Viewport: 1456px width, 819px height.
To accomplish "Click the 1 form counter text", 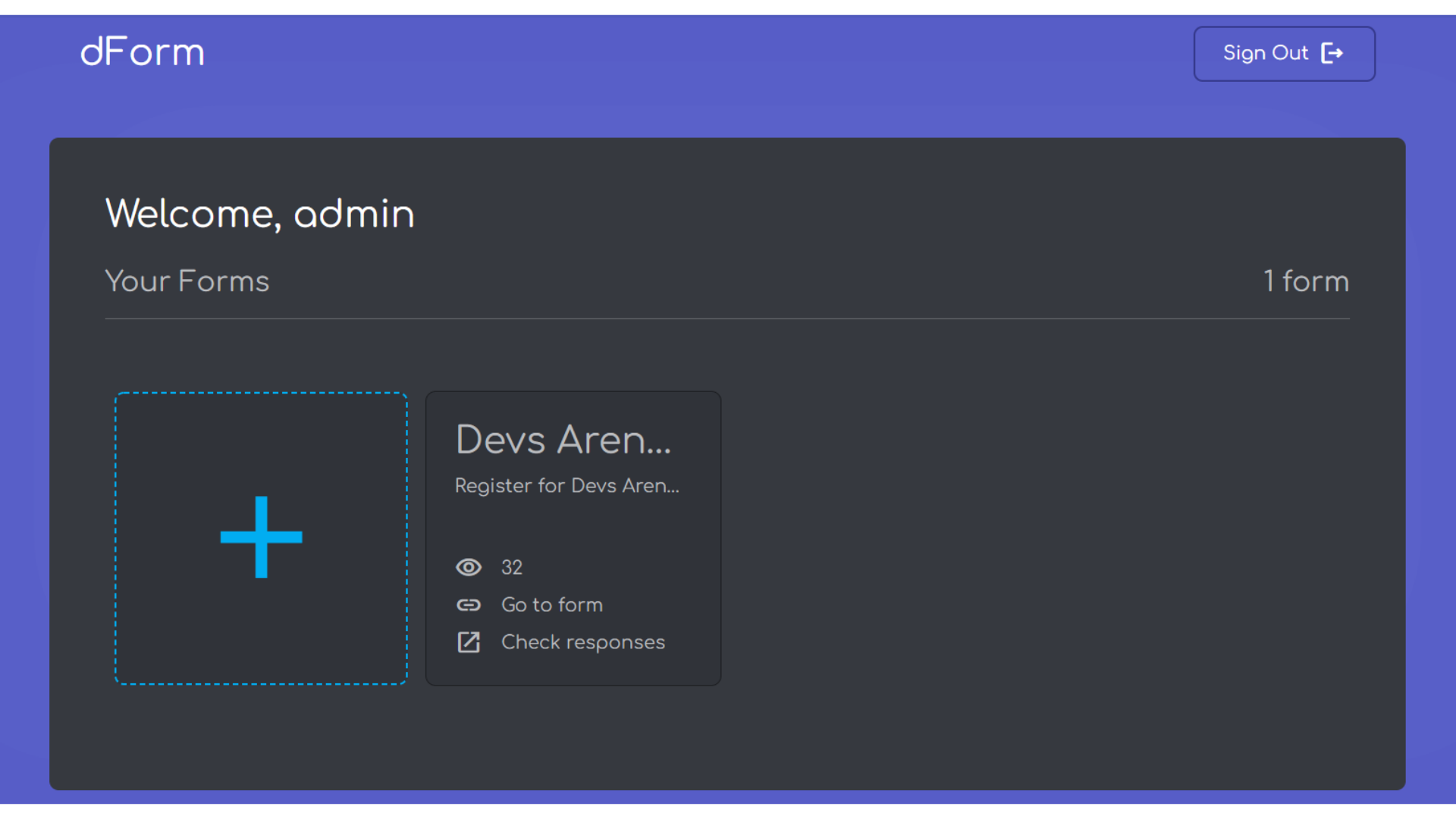I will (1306, 281).
